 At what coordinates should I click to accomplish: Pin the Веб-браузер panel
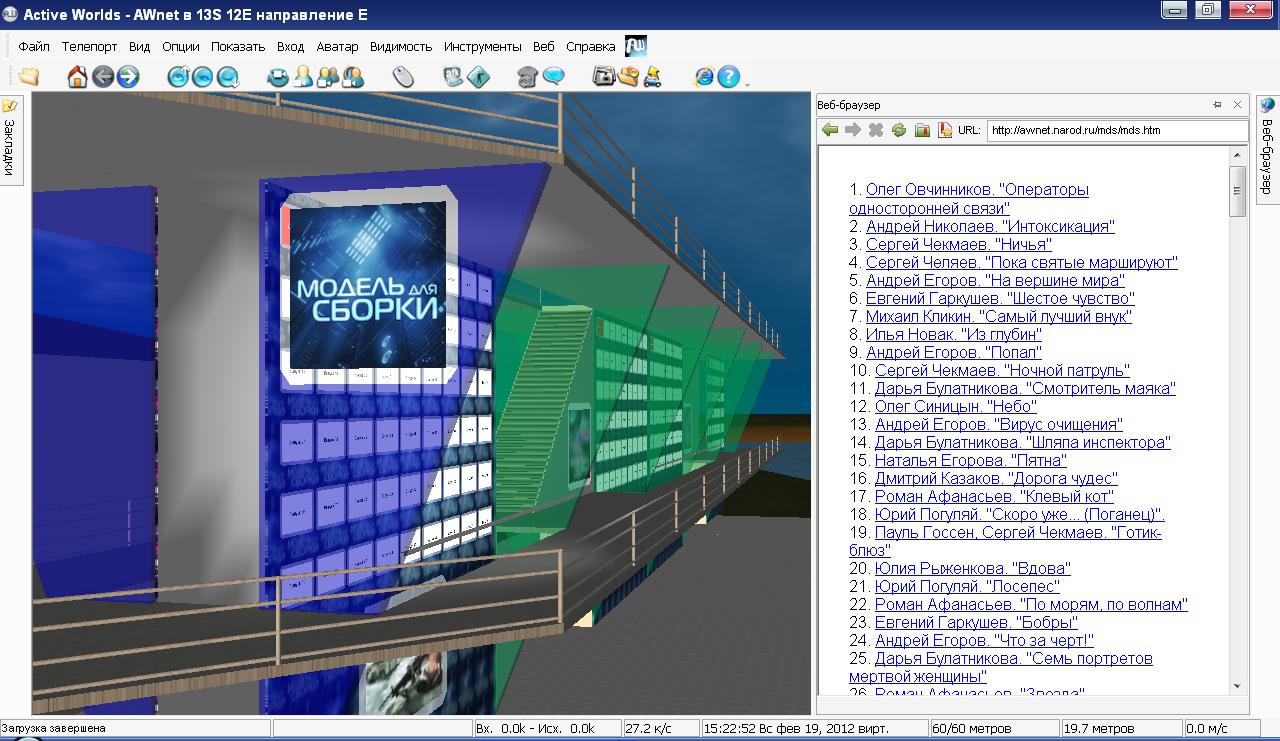pos(1218,104)
